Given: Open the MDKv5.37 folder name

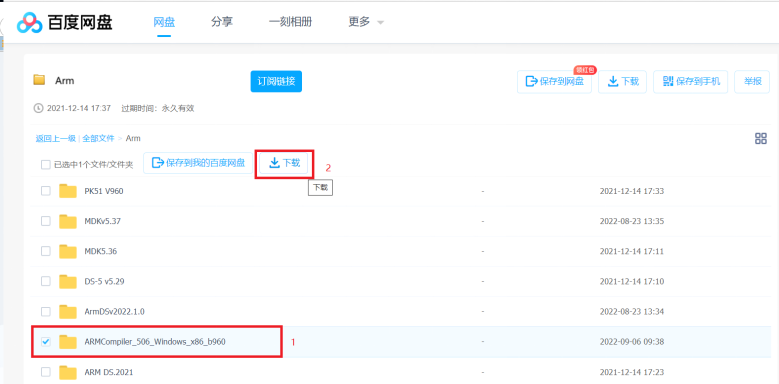Looking at the screenshot, I should (x=102, y=222).
